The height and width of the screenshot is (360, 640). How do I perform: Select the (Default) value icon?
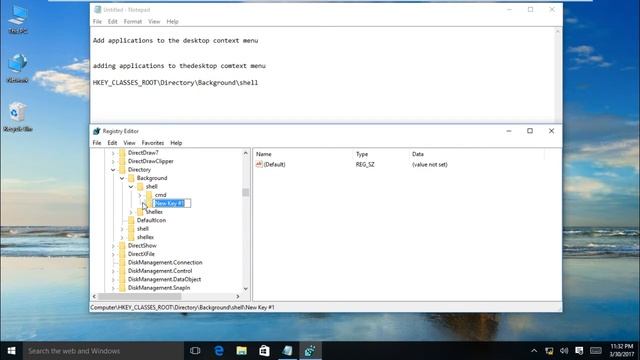point(259,164)
